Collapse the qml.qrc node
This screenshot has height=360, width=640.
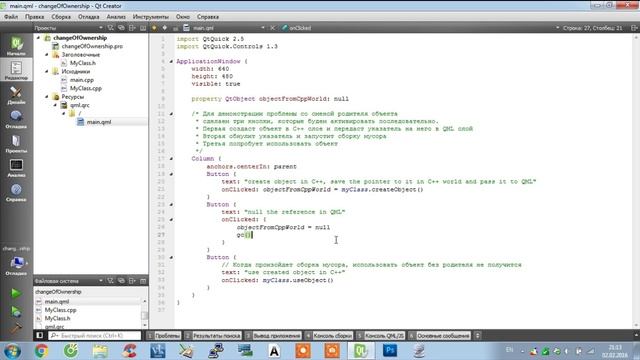[x=55, y=105]
